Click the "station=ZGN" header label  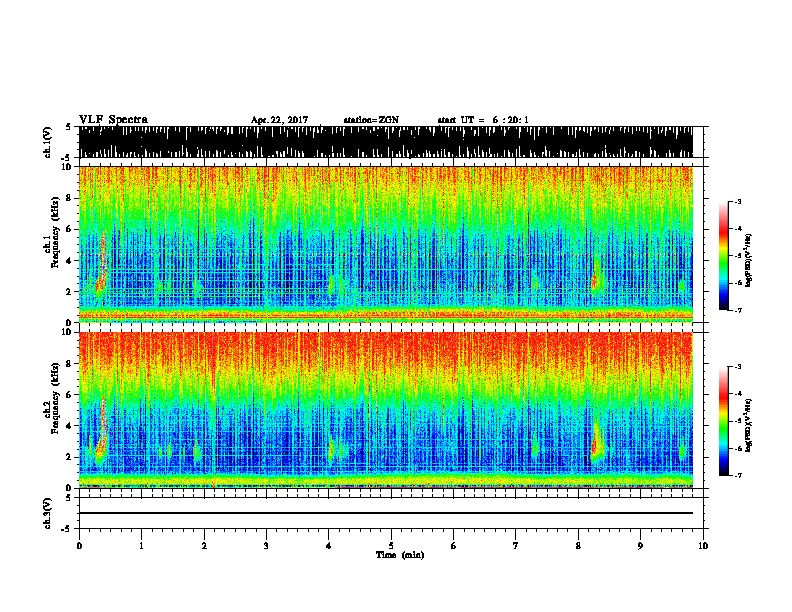371,120
